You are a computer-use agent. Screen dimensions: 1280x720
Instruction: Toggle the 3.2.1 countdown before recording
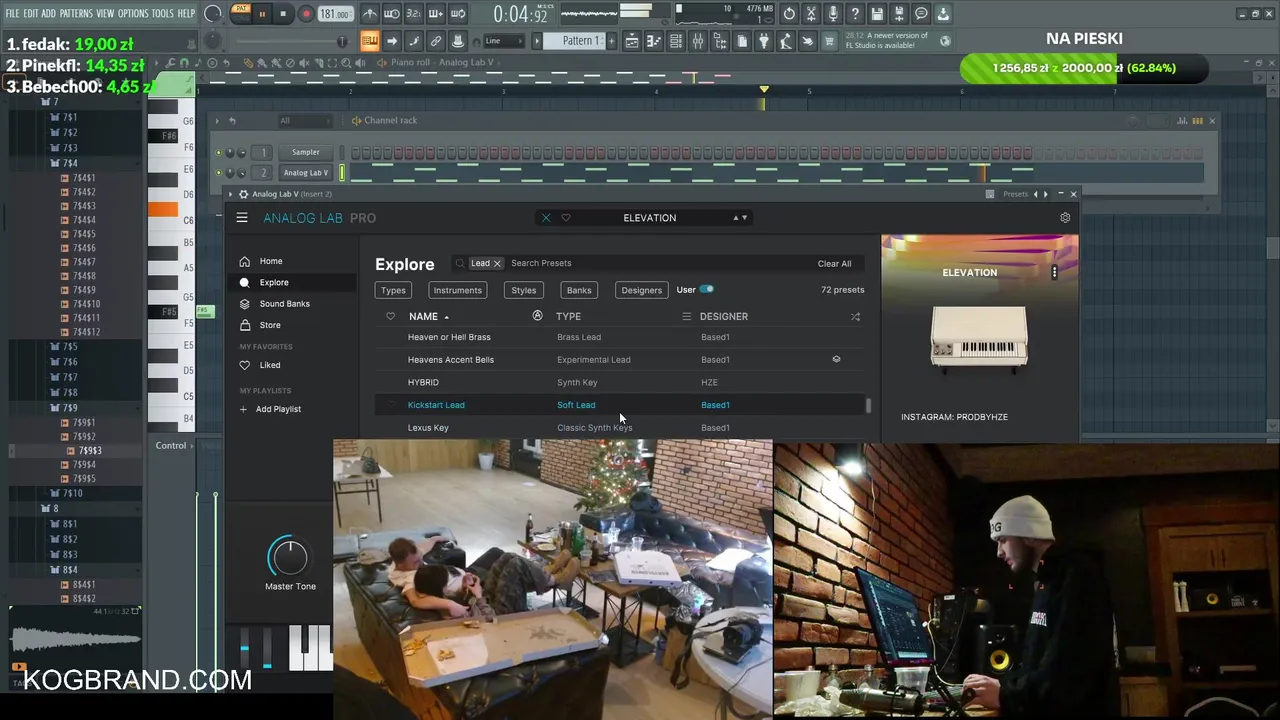click(413, 13)
